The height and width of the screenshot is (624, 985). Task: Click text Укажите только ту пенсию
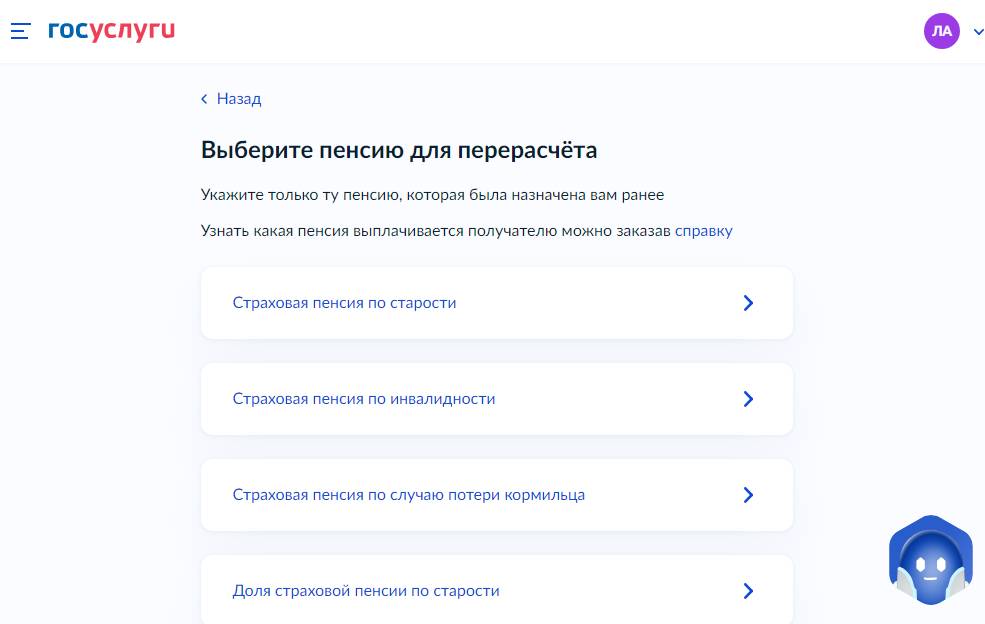300,195
